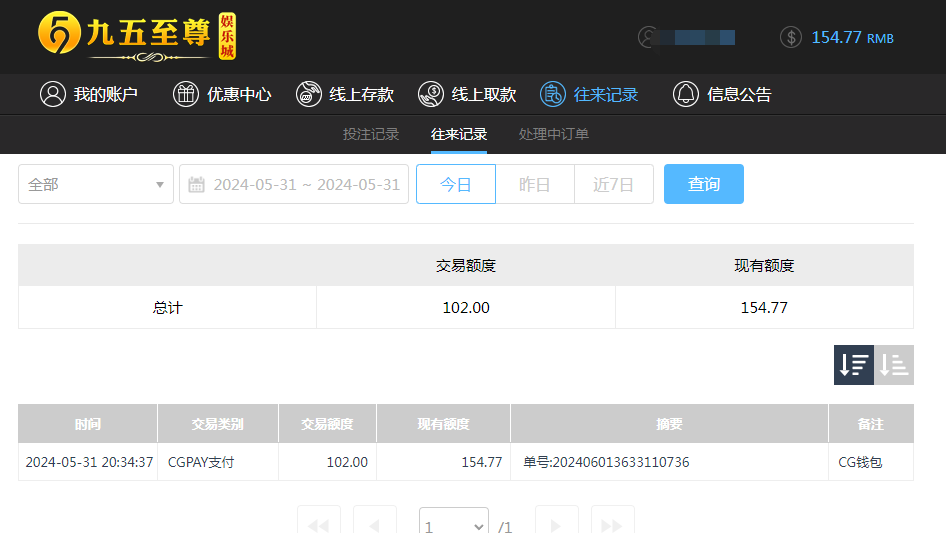Image resolution: width=946 pixels, height=533 pixels.
Task: Click the order number 单号:202406013633110736
Action: [606, 462]
